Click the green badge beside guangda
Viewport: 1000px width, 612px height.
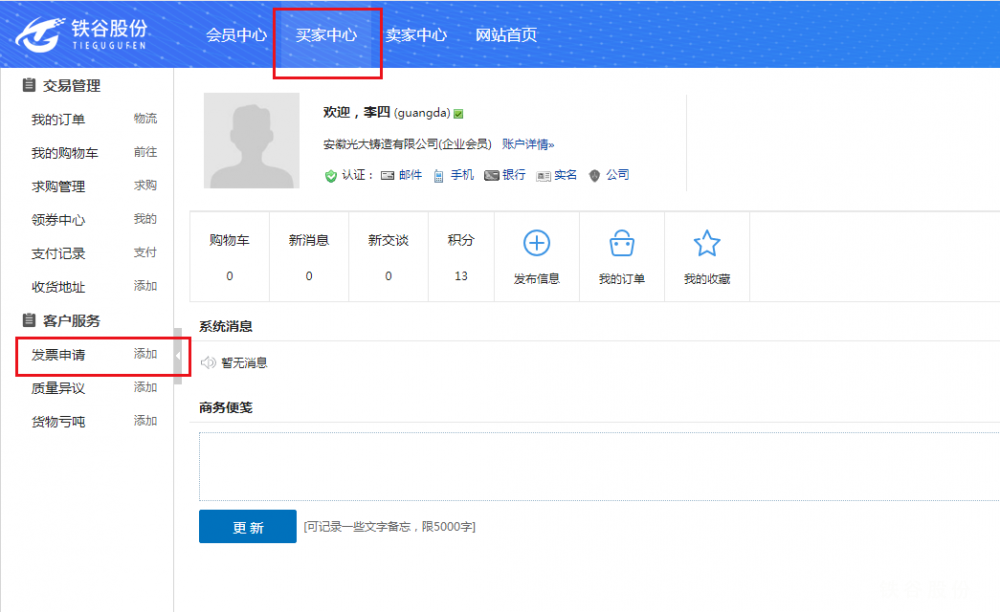click(458, 113)
